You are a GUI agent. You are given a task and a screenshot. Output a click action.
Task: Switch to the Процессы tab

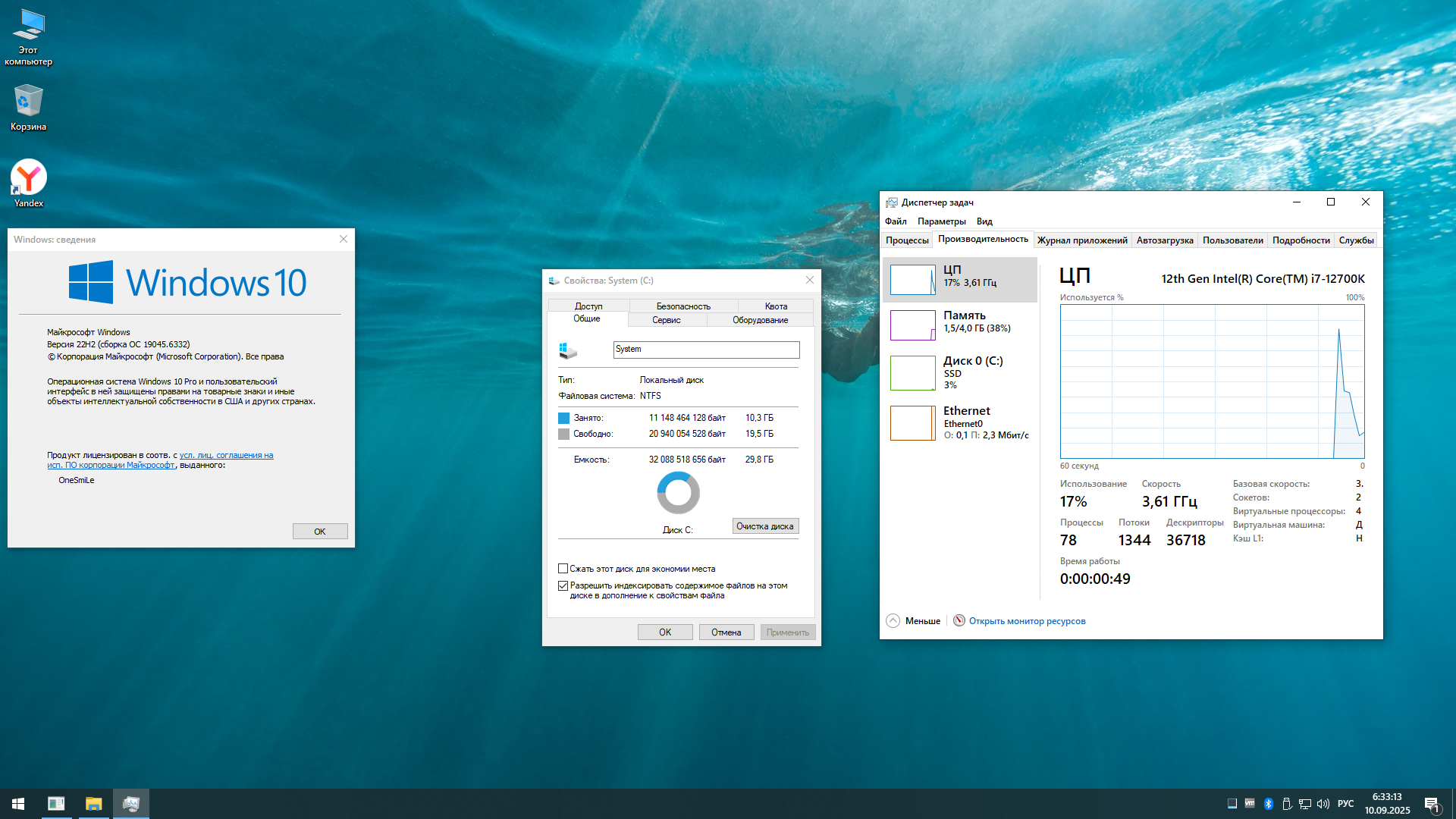point(907,240)
